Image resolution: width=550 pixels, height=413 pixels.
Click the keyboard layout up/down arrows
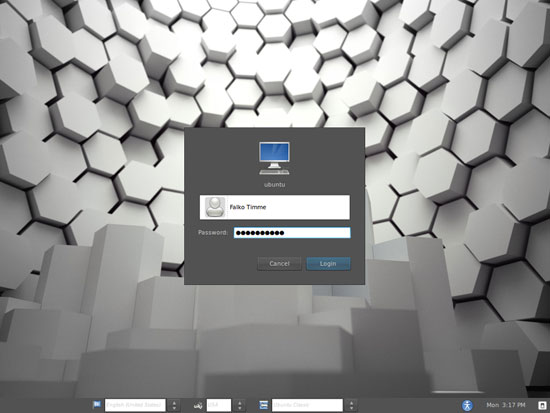[240, 405]
